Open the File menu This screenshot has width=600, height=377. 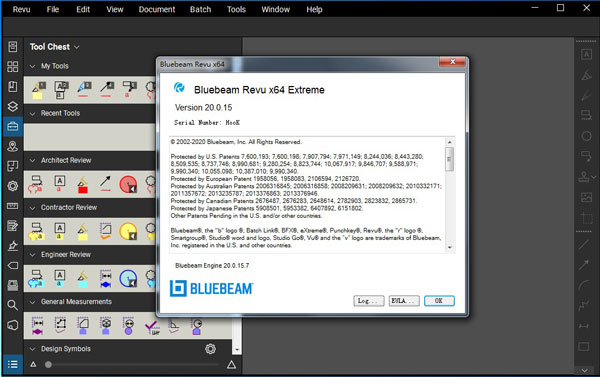(53, 9)
